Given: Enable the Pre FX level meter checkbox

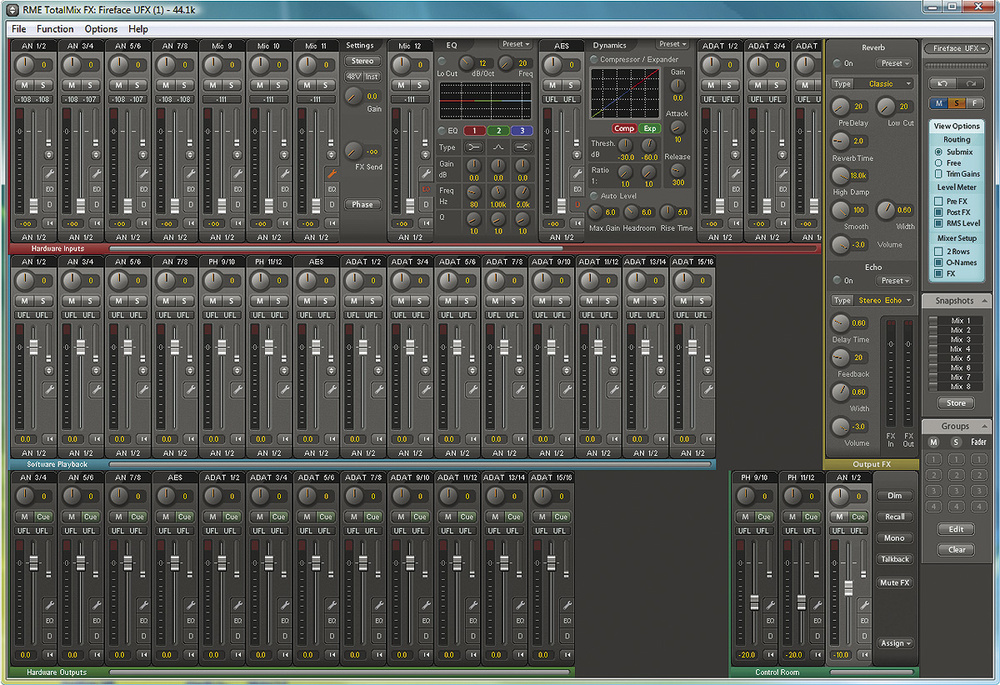Looking at the screenshot, I should tap(937, 201).
